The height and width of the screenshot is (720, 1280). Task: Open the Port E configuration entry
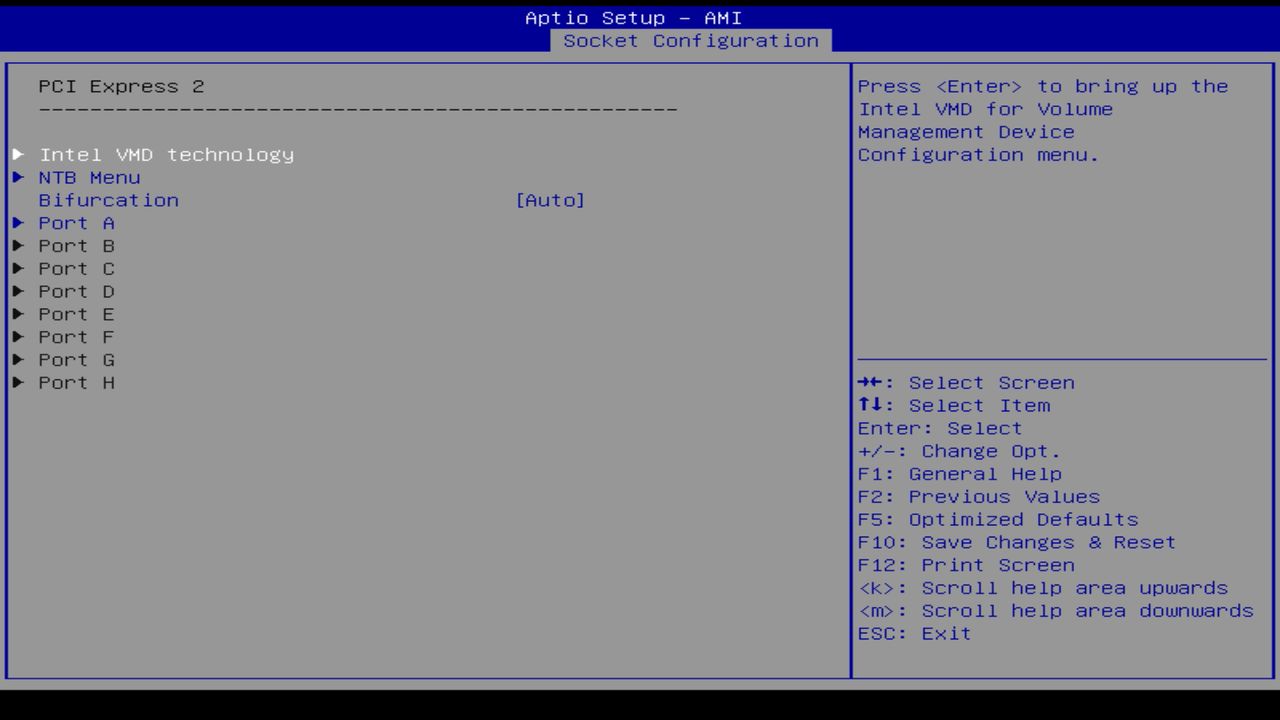pos(75,314)
